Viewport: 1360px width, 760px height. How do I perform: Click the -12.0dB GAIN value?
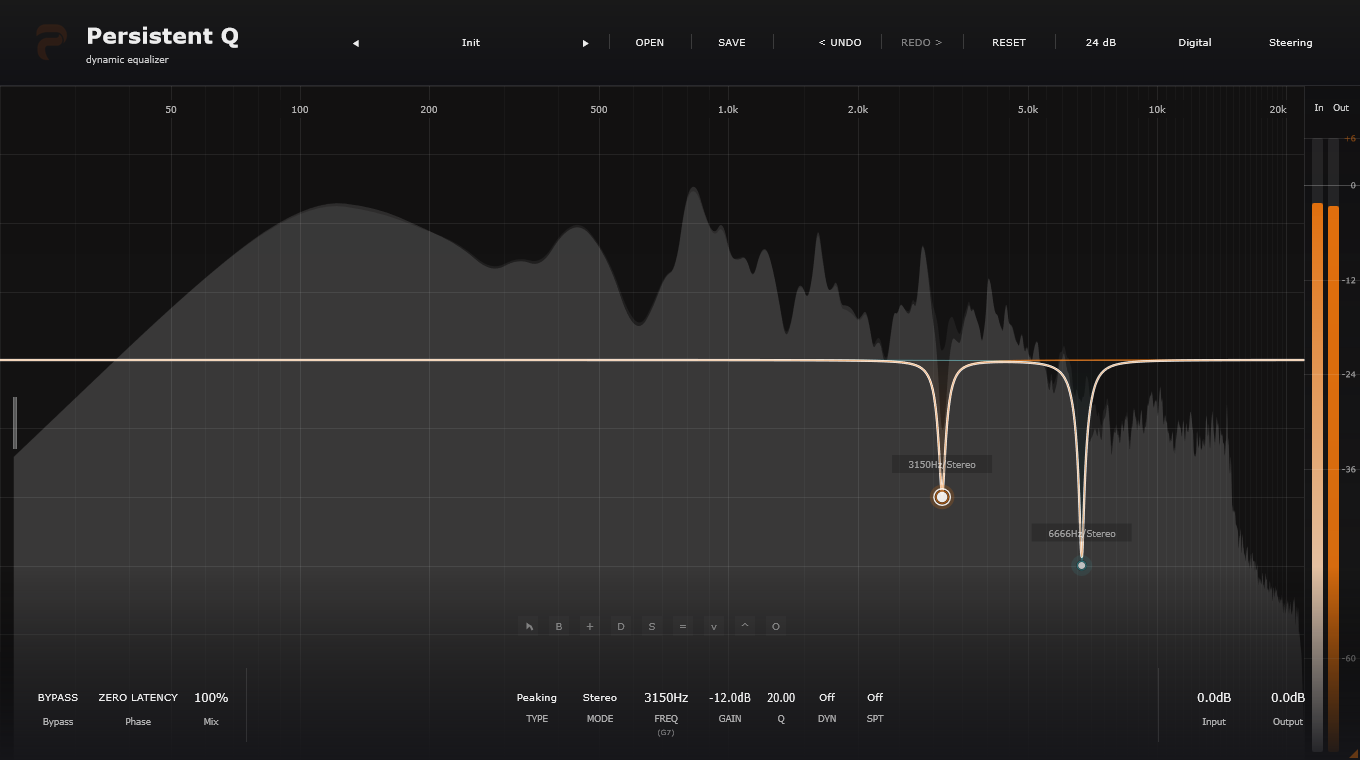pyautogui.click(x=730, y=698)
